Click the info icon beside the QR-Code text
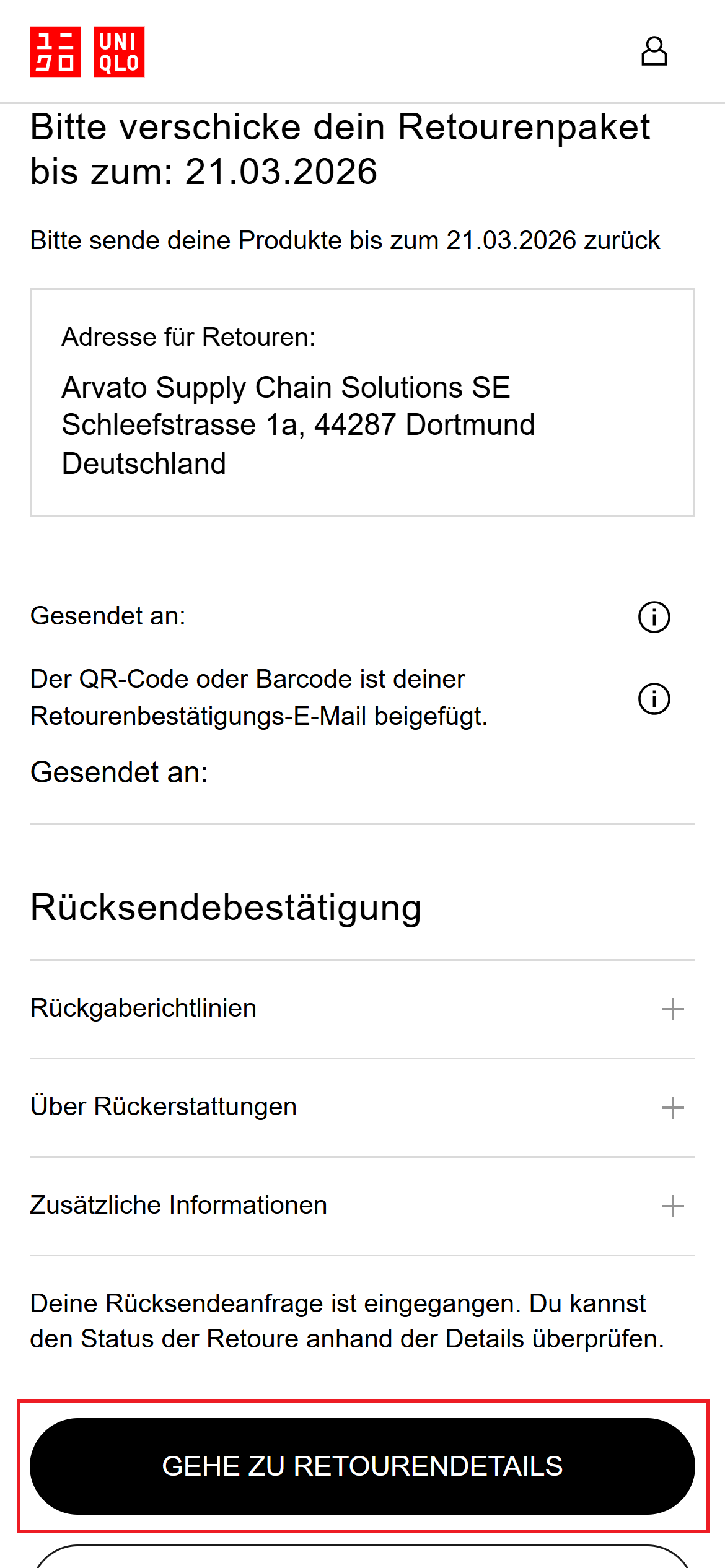Viewport: 725px width, 1568px height. (654, 699)
